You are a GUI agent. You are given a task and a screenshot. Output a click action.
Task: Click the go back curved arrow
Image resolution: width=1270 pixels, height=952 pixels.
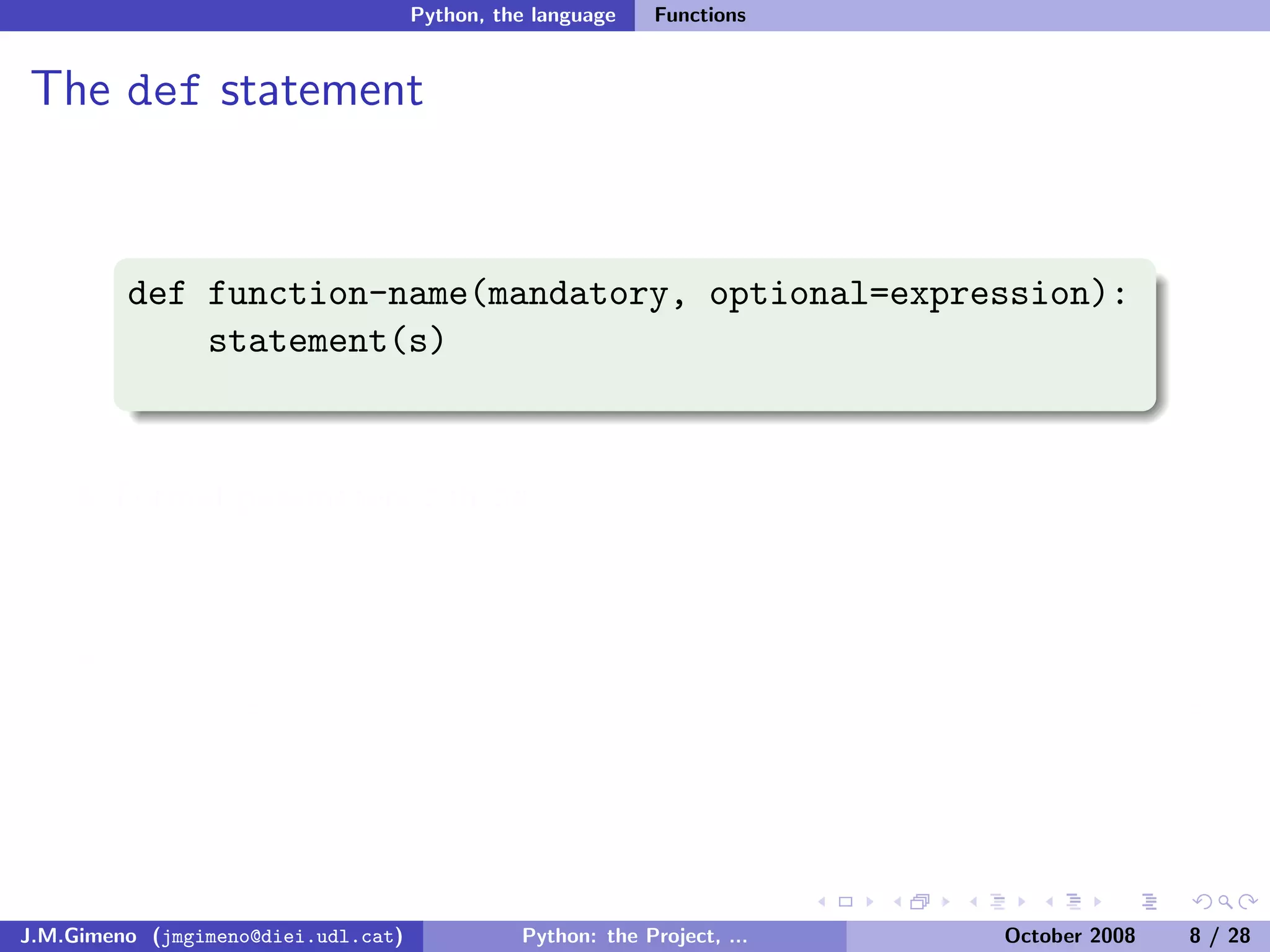[1202, 902]
